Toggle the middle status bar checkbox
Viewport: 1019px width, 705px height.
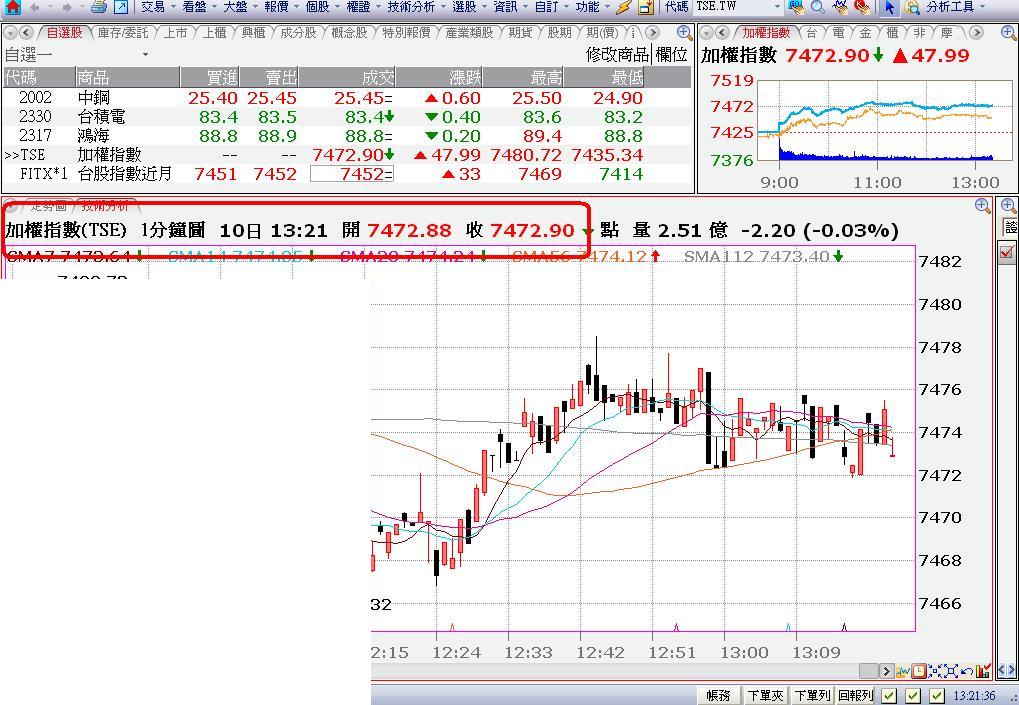click(913, 696)
